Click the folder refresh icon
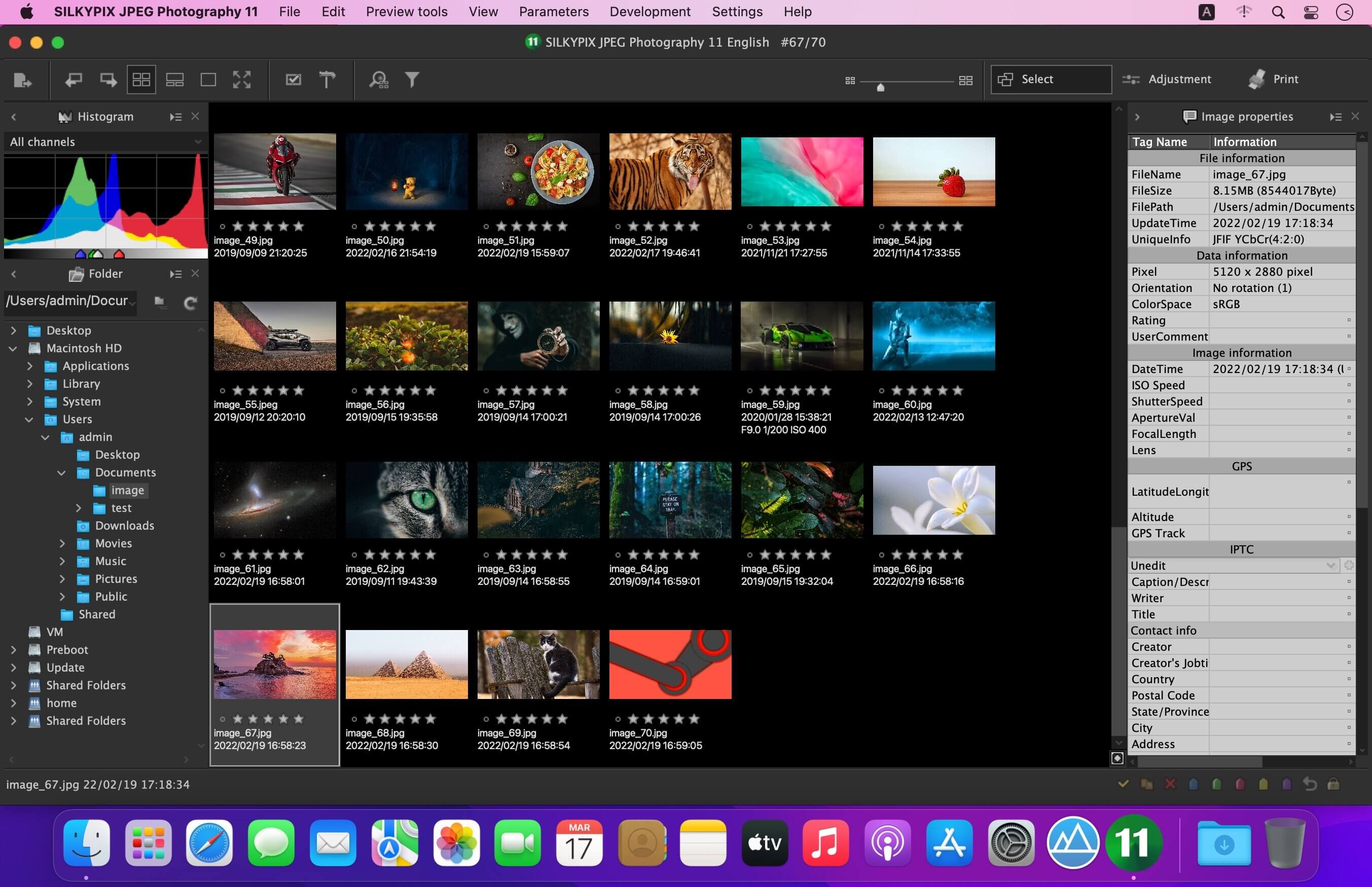The image size is (1372, 887). click(190, 303)
